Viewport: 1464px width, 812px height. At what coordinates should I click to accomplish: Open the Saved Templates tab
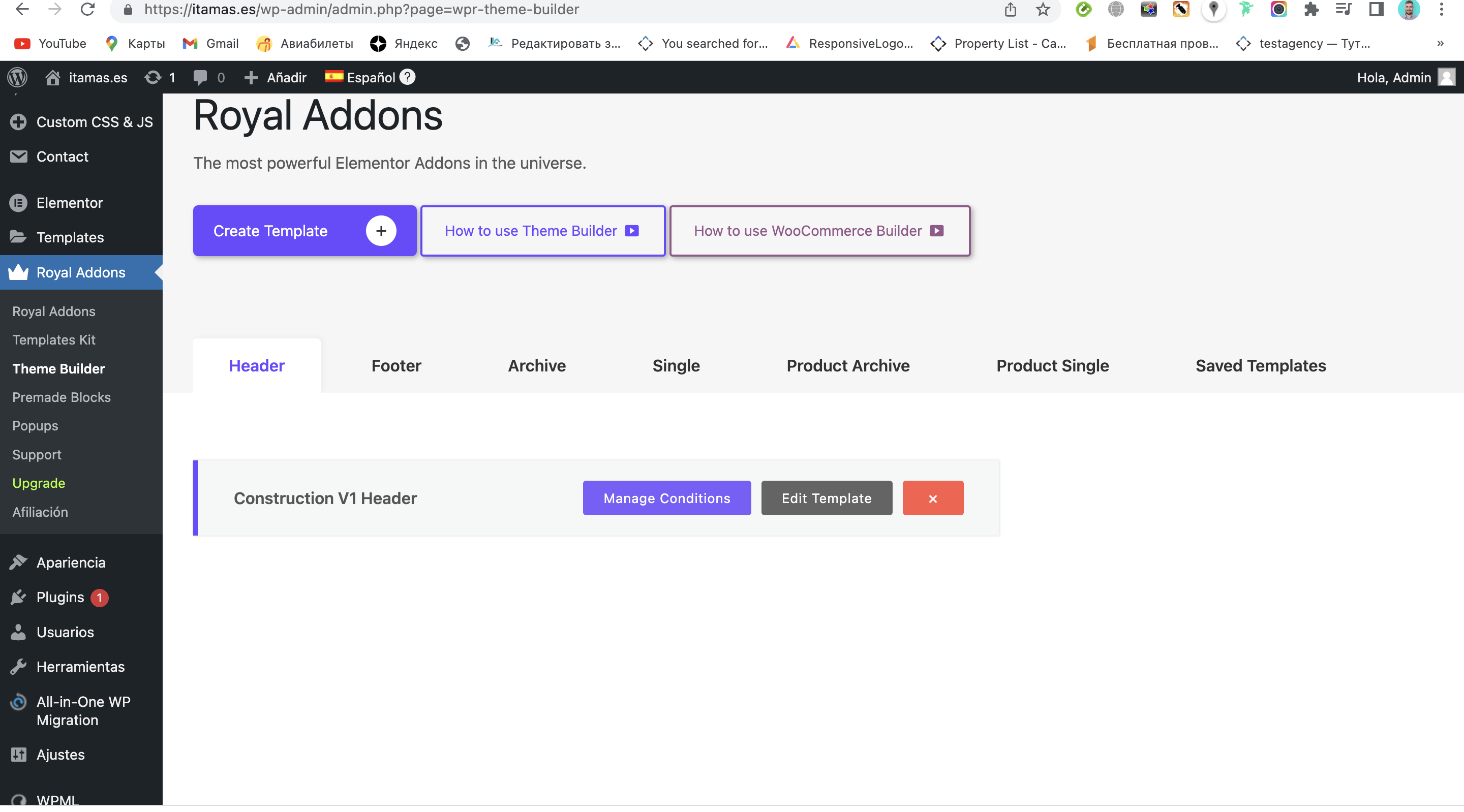pyautogui.click(x=1261, y=365)
